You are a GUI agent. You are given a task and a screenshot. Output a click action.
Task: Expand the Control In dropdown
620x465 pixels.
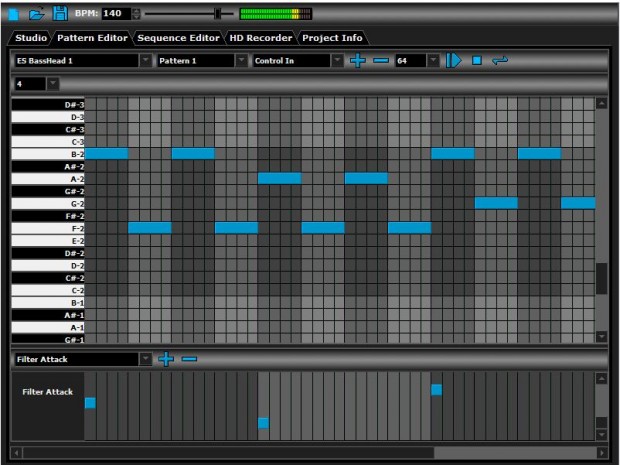pyautogui.click(x=337, y=60)
